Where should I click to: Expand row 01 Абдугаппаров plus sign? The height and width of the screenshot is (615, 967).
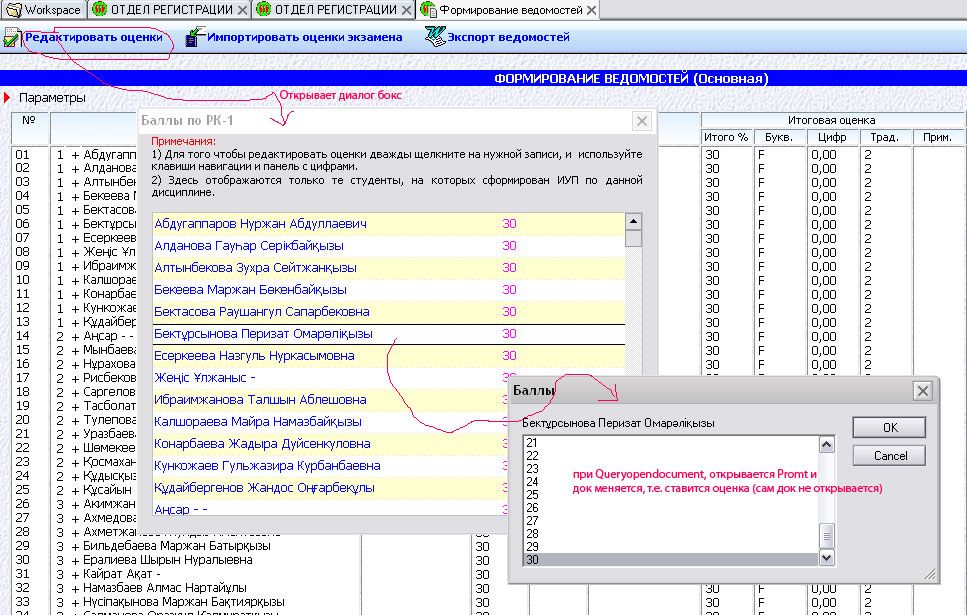75,155
